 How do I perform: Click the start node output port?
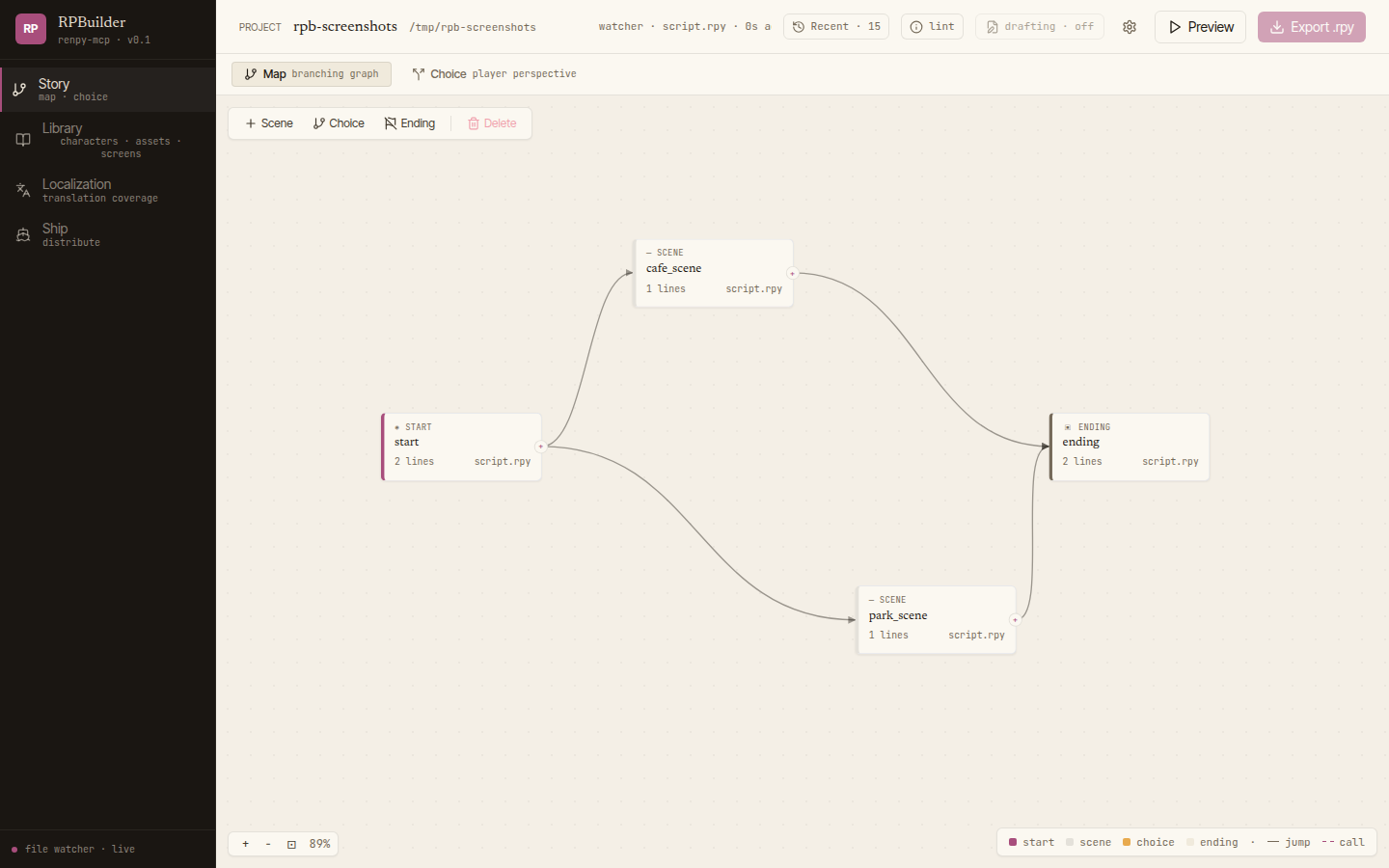tap(541, 447)
